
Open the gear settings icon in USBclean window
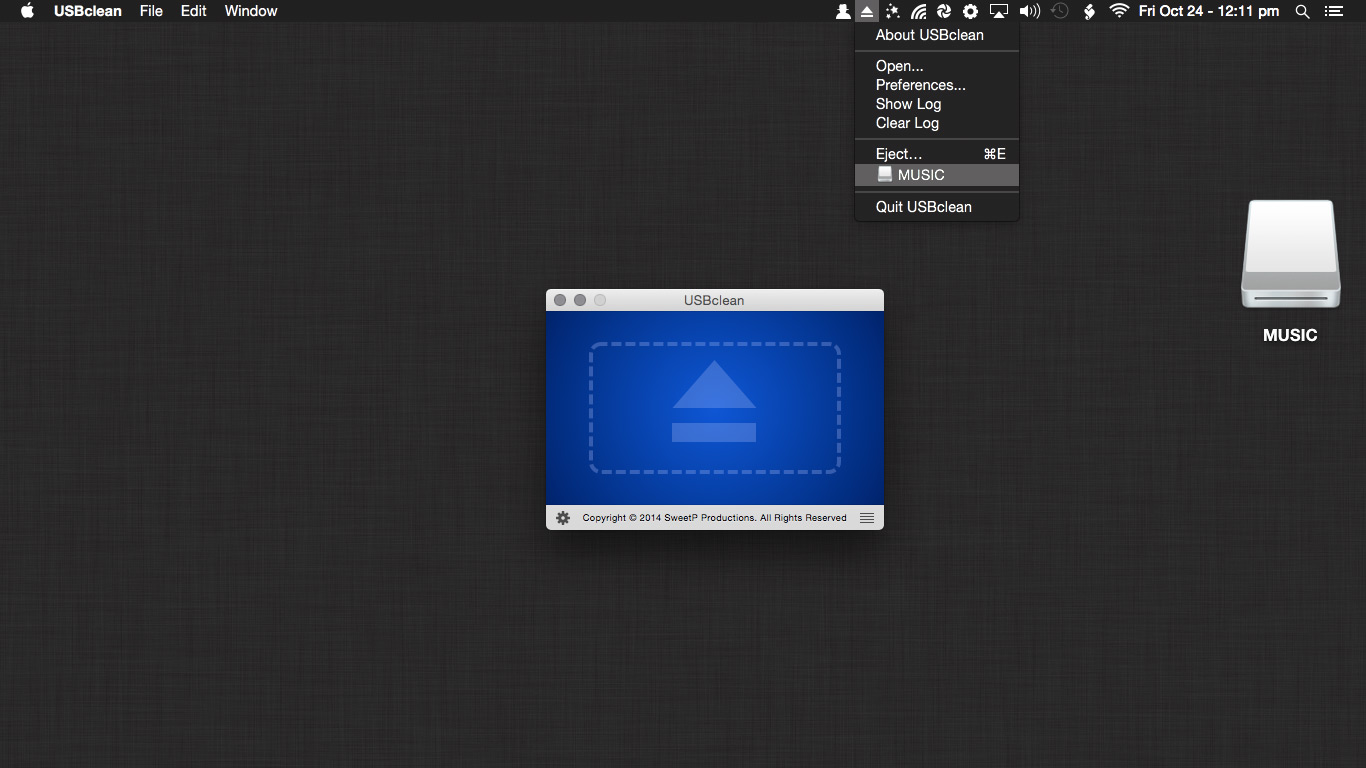click(563, 518)
